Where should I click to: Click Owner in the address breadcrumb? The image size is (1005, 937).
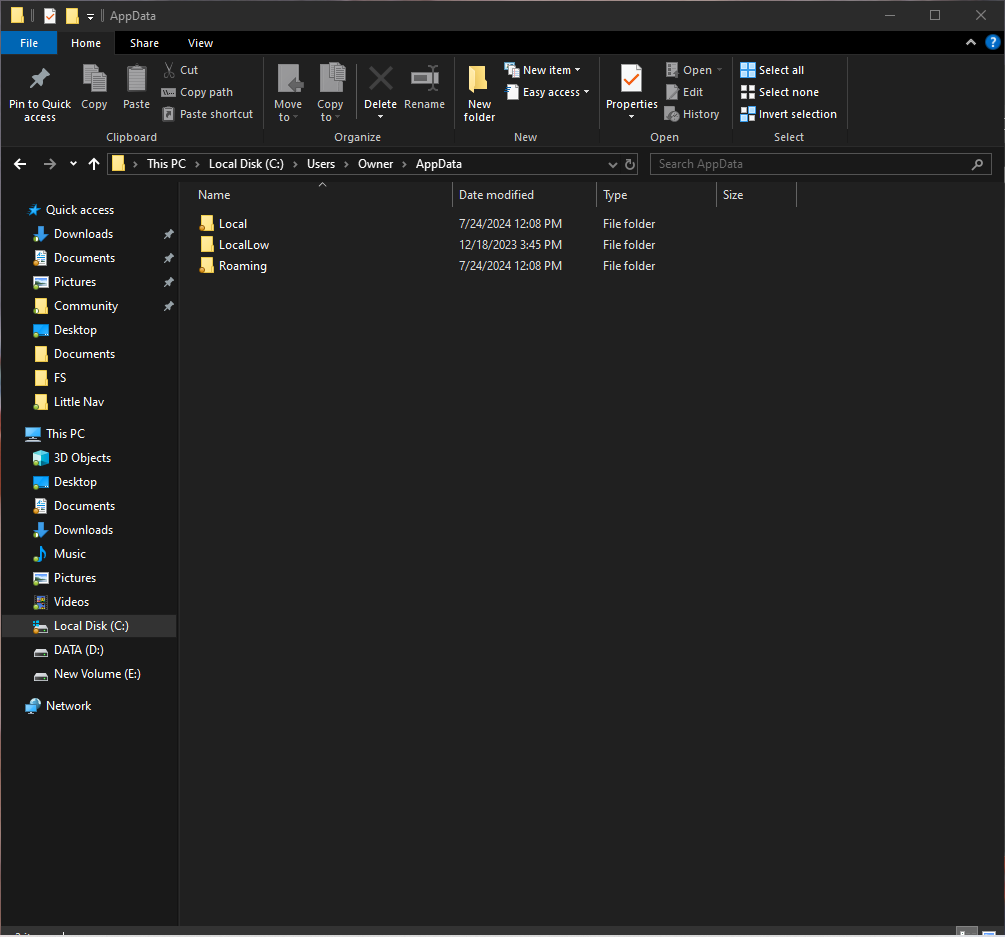coord(375,164)
